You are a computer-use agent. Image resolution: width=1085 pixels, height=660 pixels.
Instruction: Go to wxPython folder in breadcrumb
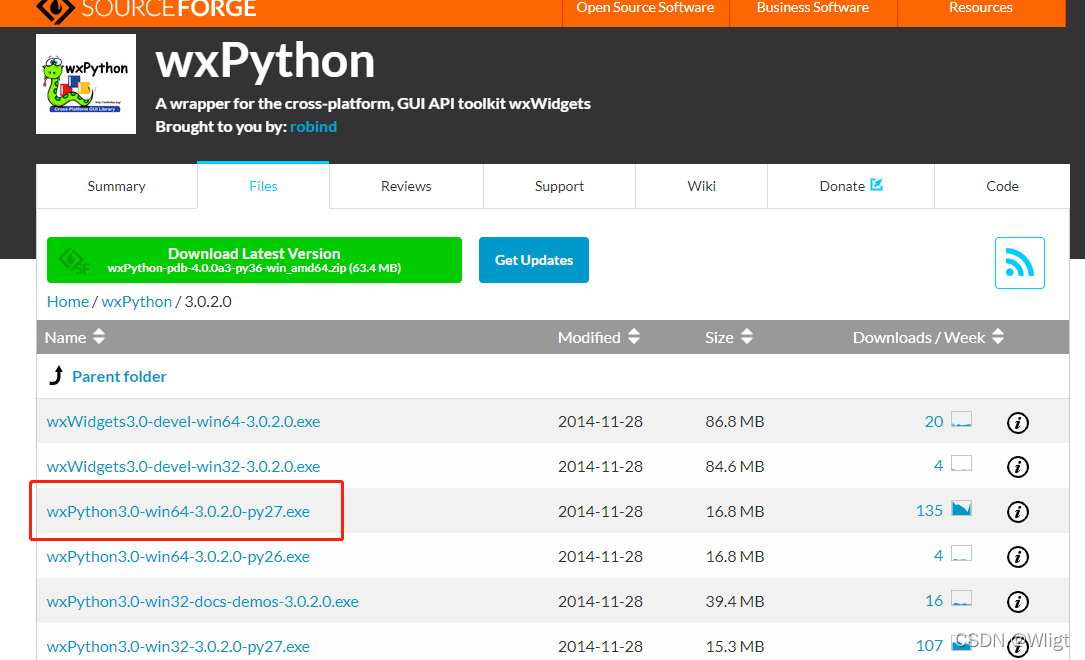136,302
